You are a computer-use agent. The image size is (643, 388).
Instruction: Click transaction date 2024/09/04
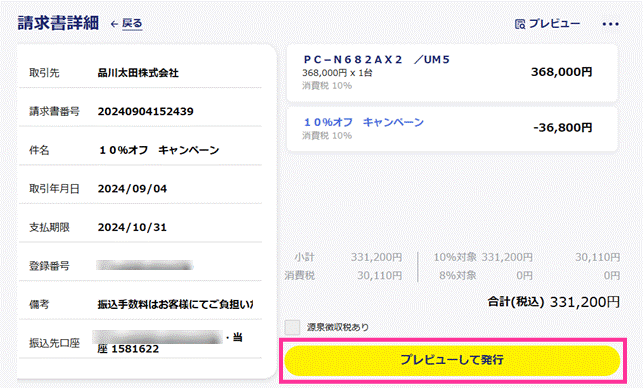coord(132,189)
